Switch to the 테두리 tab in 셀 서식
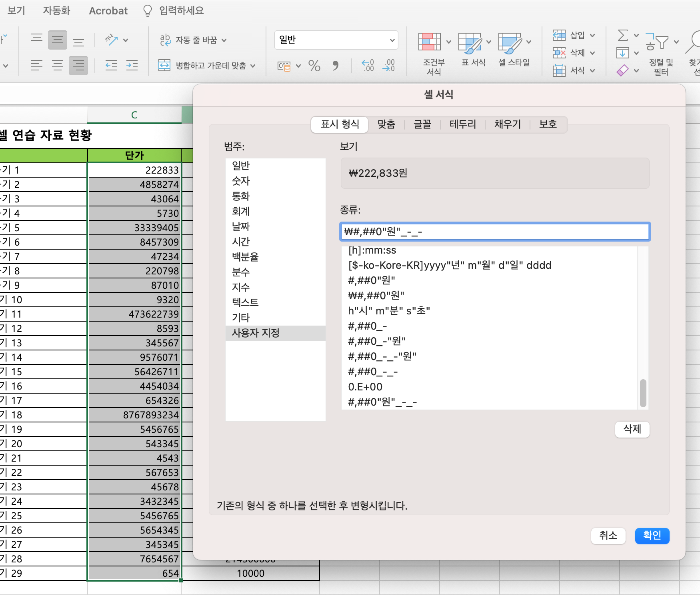 (x=462, y=124)
